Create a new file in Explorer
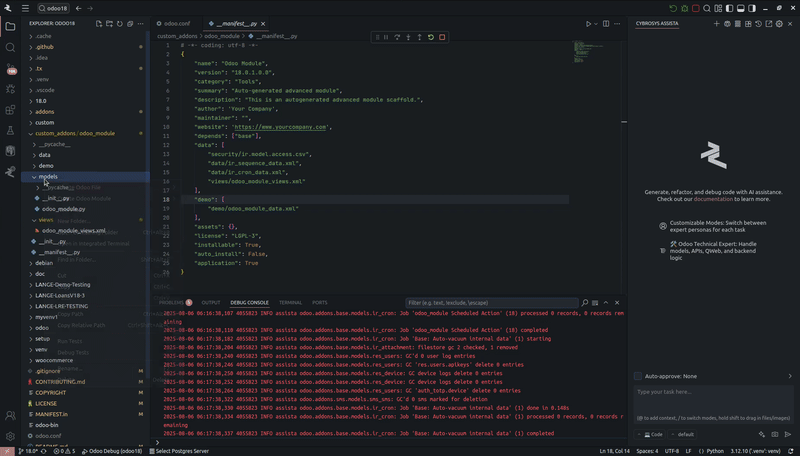The height and width of the screenshot is (456, 800). coord(99,23)
